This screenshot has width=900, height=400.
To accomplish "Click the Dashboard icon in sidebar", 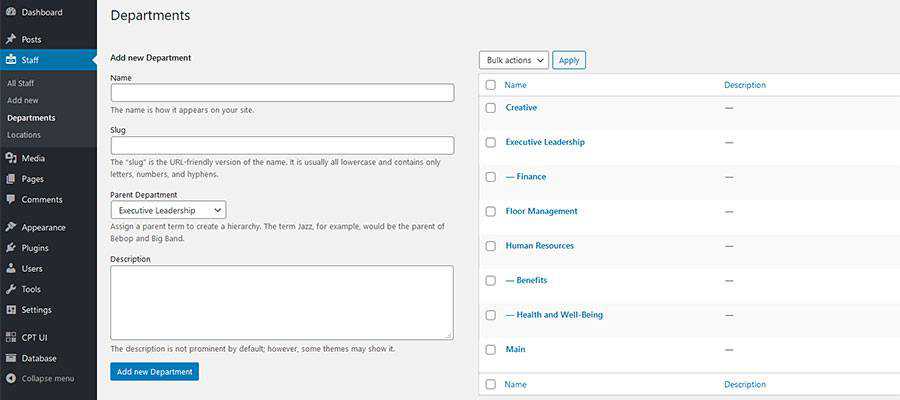I will pos(10,12).
